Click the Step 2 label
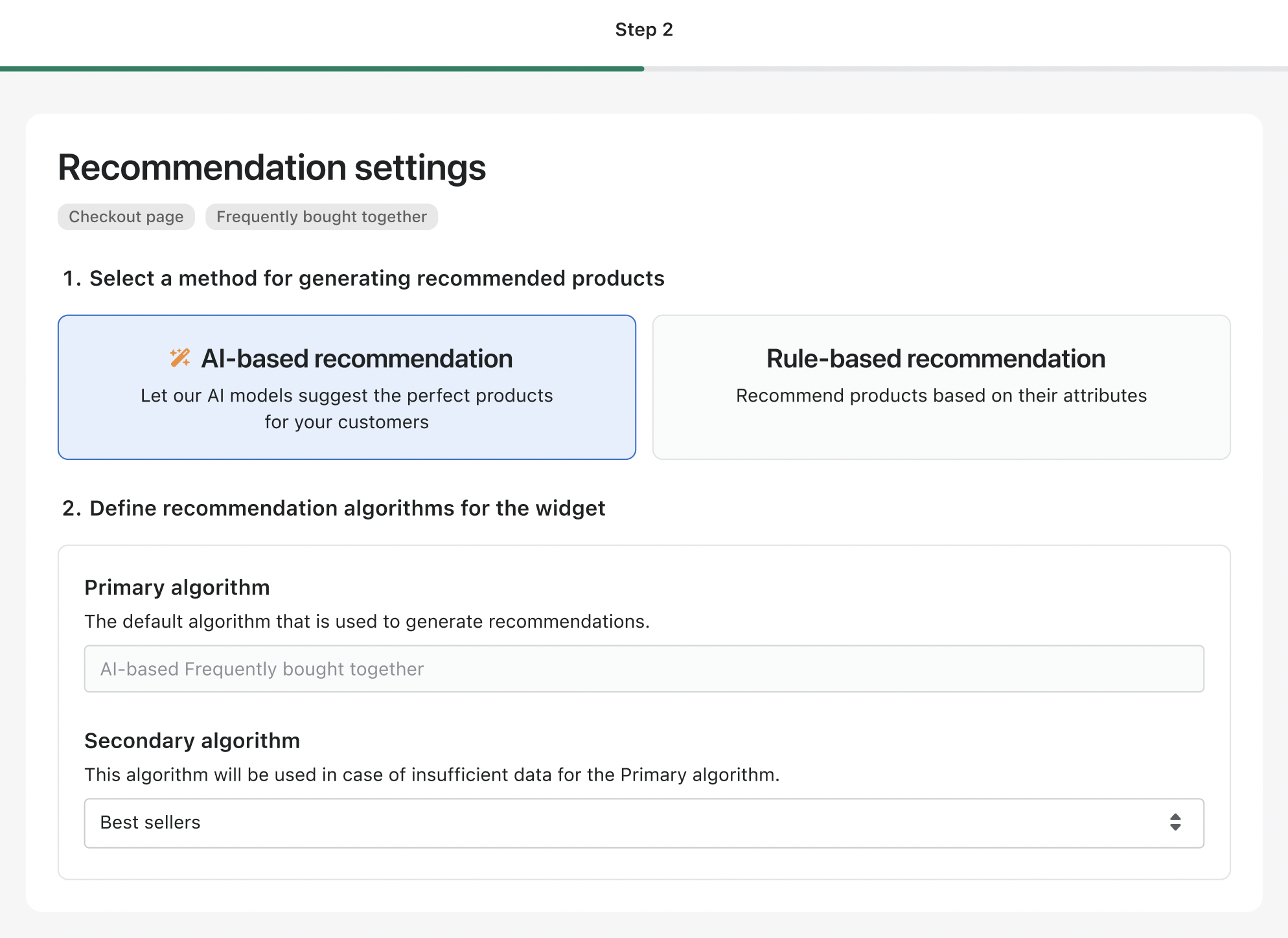Screen dimensions: 1288x938 tap(643, 29)
